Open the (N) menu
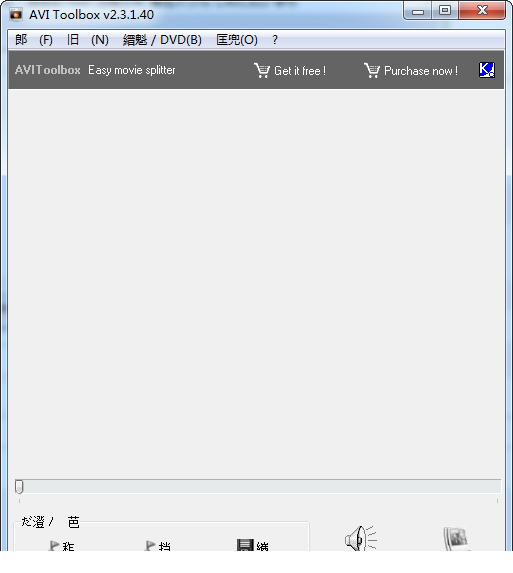 point(88,39)
